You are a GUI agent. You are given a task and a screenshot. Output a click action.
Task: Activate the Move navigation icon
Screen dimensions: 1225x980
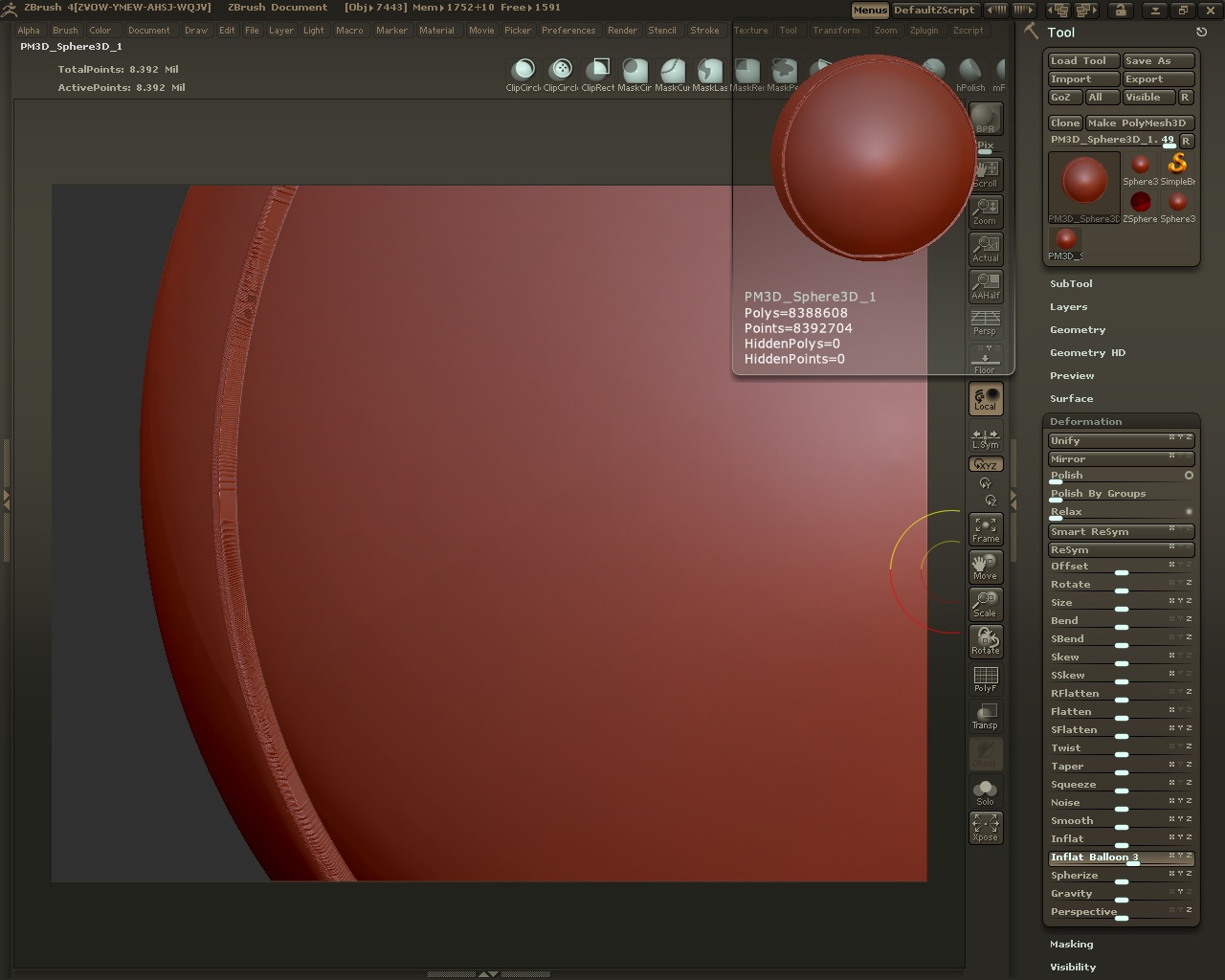985,567
